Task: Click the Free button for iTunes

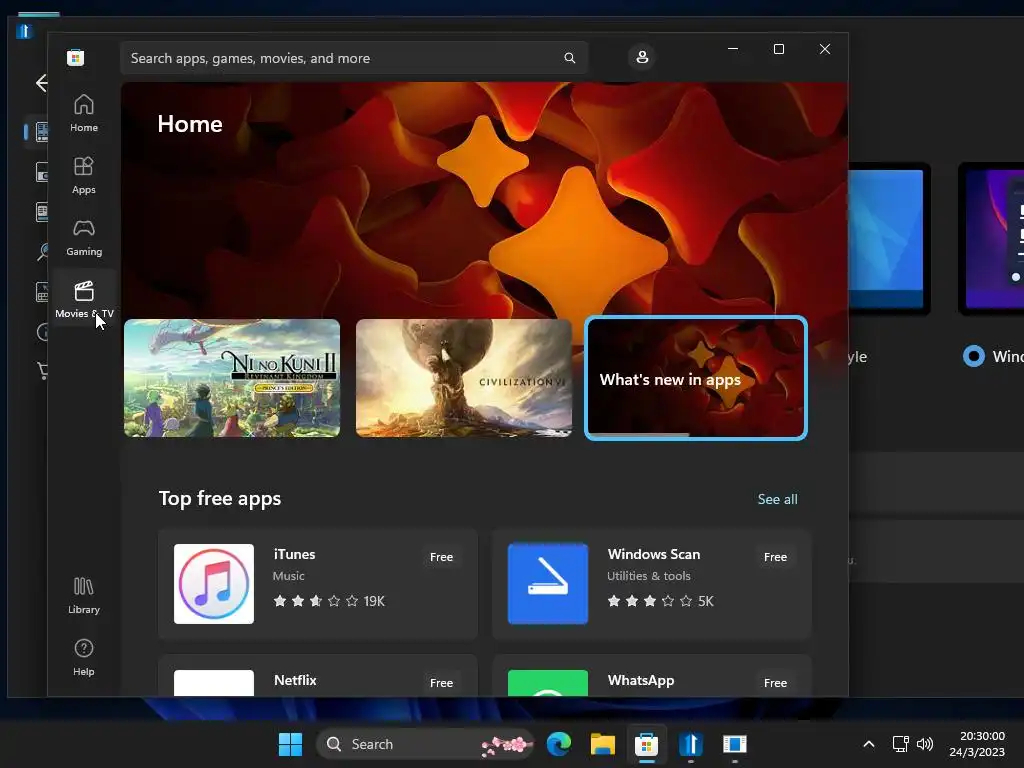Action: pyautogui.click(x=441, y=557)
